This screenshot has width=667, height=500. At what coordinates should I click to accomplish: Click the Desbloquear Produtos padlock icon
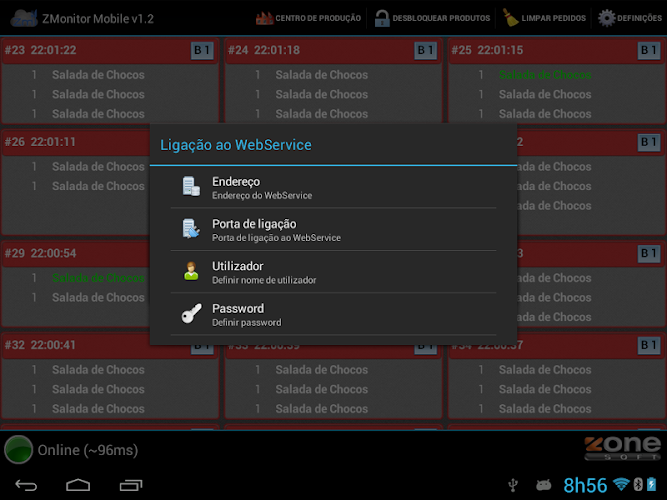[x=382, y=18]
